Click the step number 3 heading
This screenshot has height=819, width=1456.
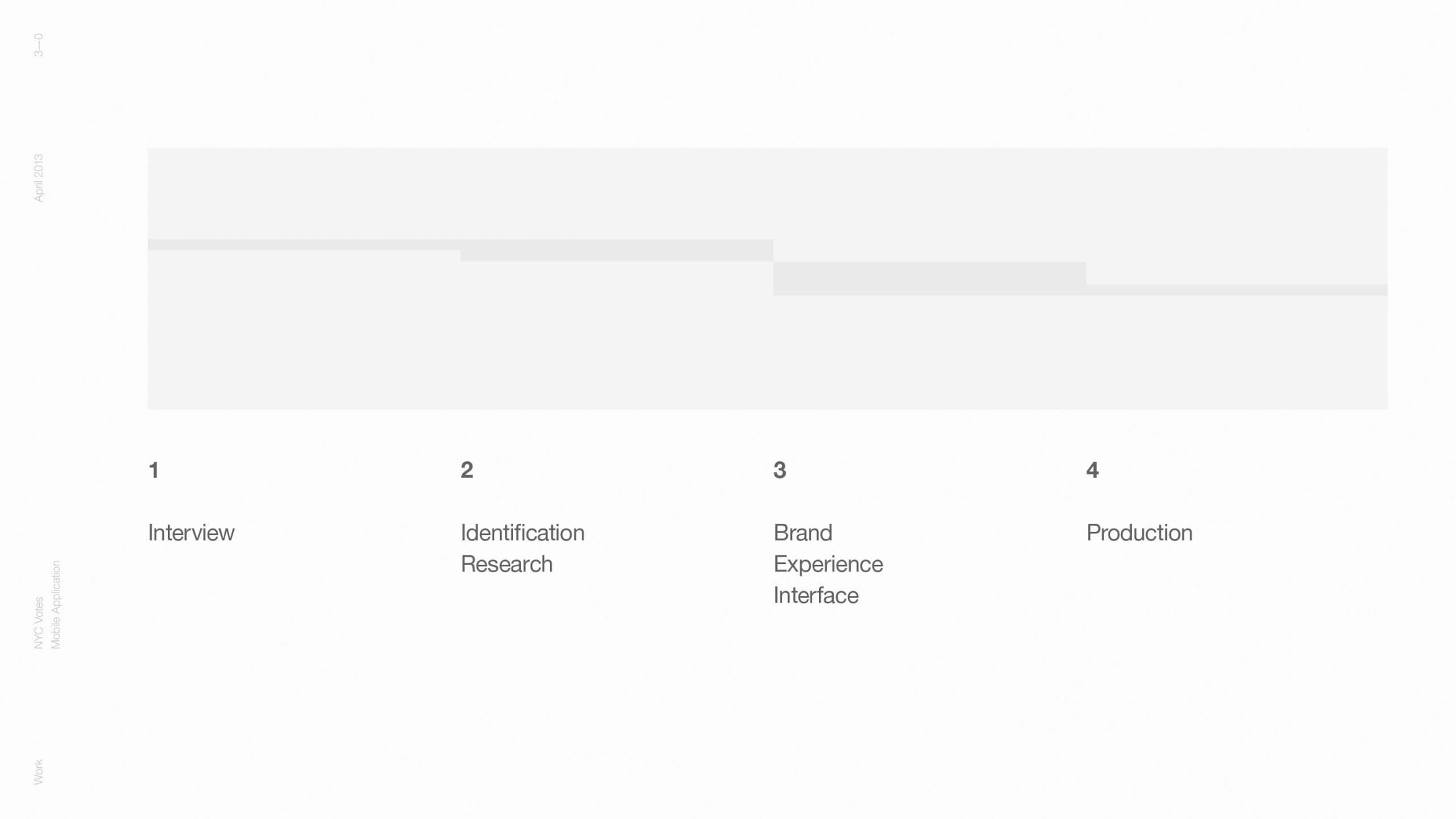[x=779, y=470]
